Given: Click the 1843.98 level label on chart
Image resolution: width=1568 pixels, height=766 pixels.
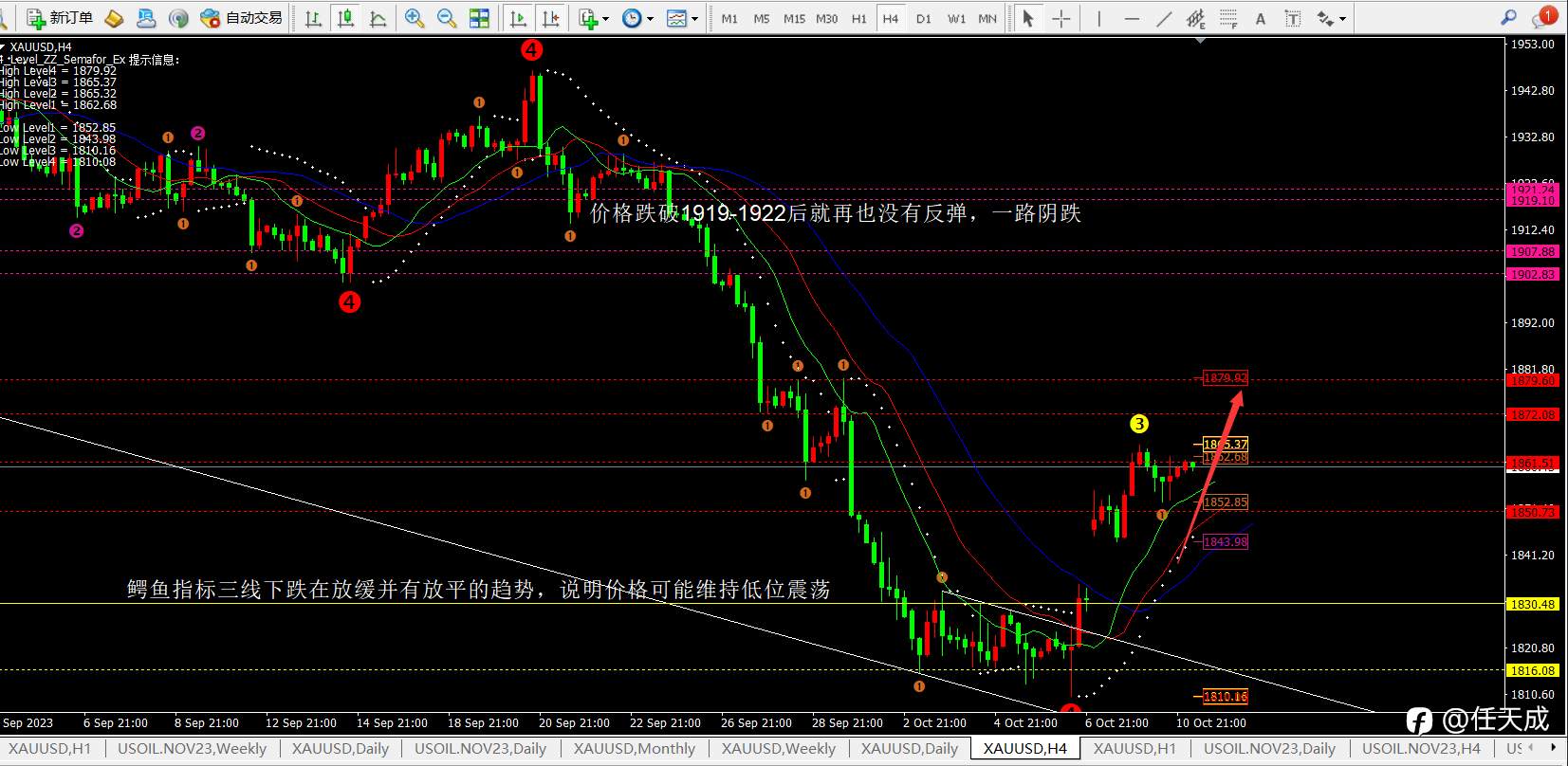Looking at the screenshot, I should tap(1225, 541).
